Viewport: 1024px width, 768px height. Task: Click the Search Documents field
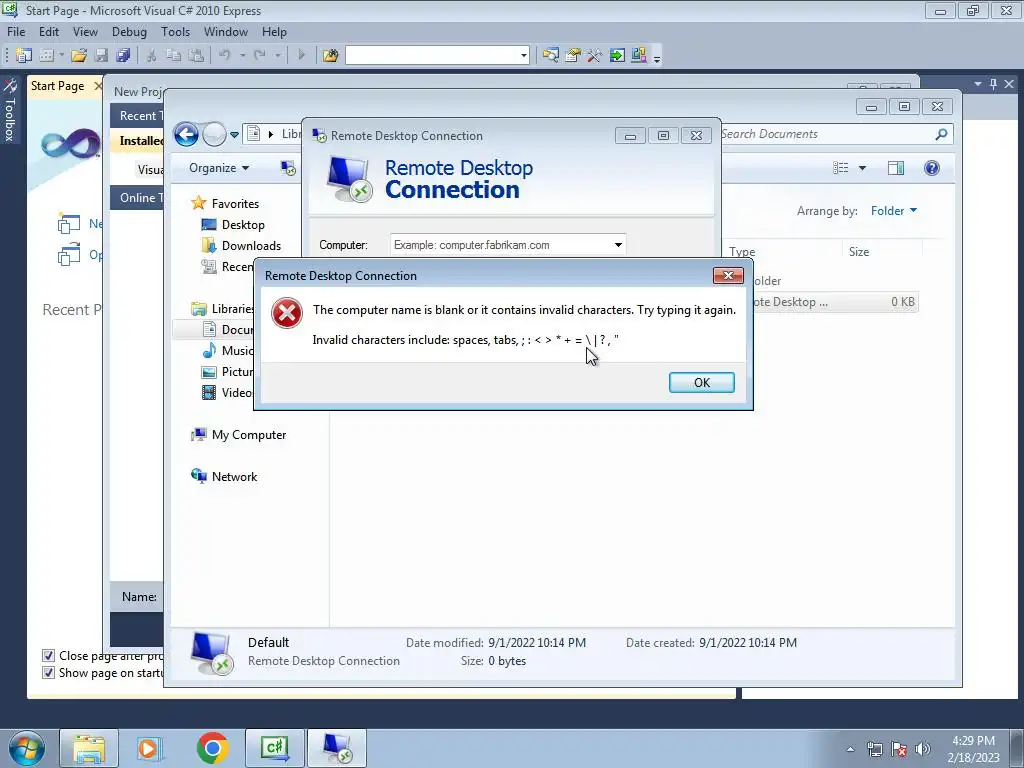pyautogui.click(x=826, y=134)
